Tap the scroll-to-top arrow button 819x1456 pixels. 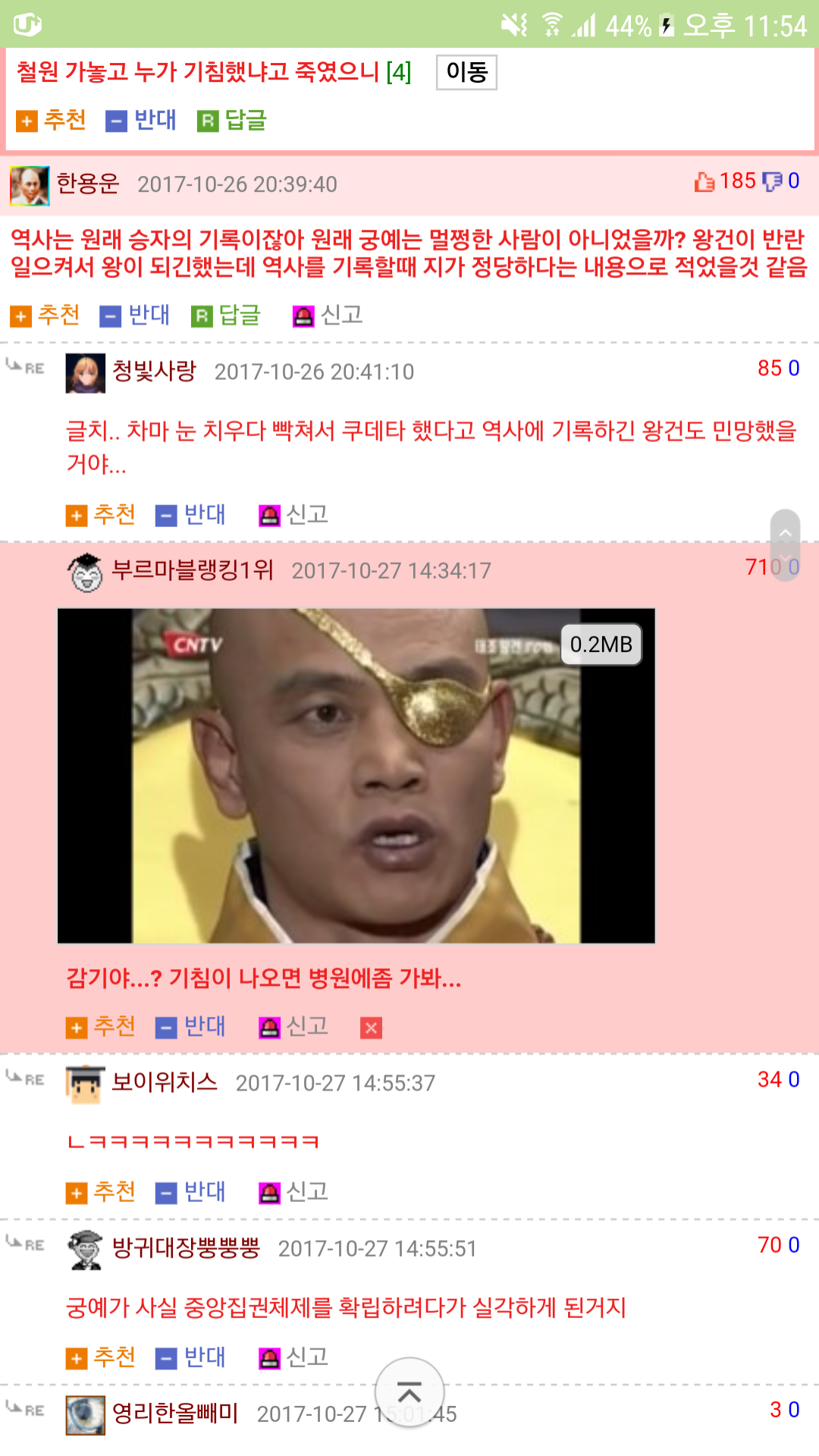tap(409, 1392)
